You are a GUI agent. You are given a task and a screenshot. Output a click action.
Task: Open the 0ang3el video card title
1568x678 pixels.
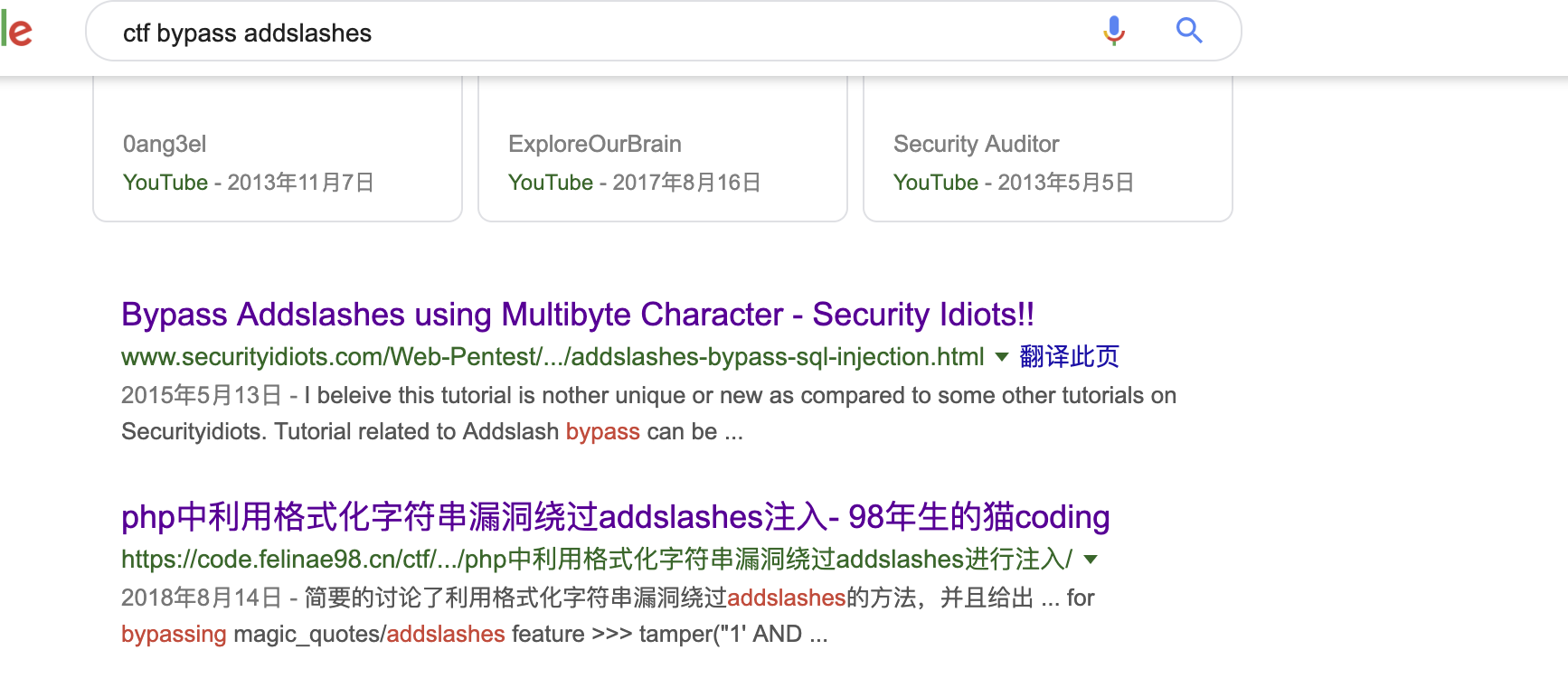coord(165,145)
